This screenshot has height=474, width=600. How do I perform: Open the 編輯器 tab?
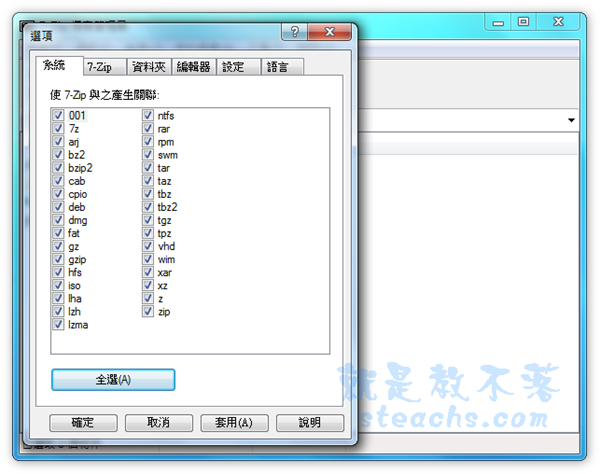(194, 67)
